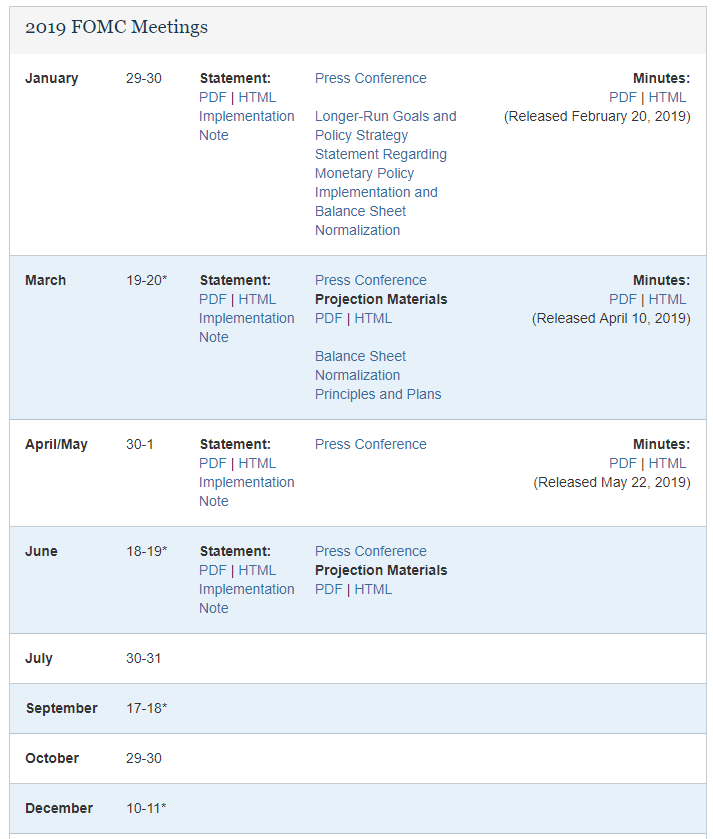713x839 pixels.
Task: Open April/May minutes PDF link
Action: coord(622,463)
